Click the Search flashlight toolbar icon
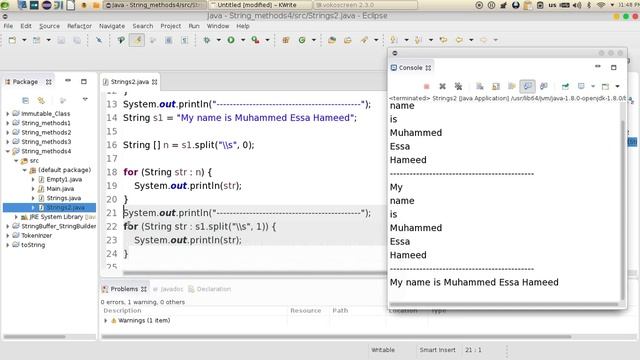This screenshot has width=640, height=360. pos(364,40)
